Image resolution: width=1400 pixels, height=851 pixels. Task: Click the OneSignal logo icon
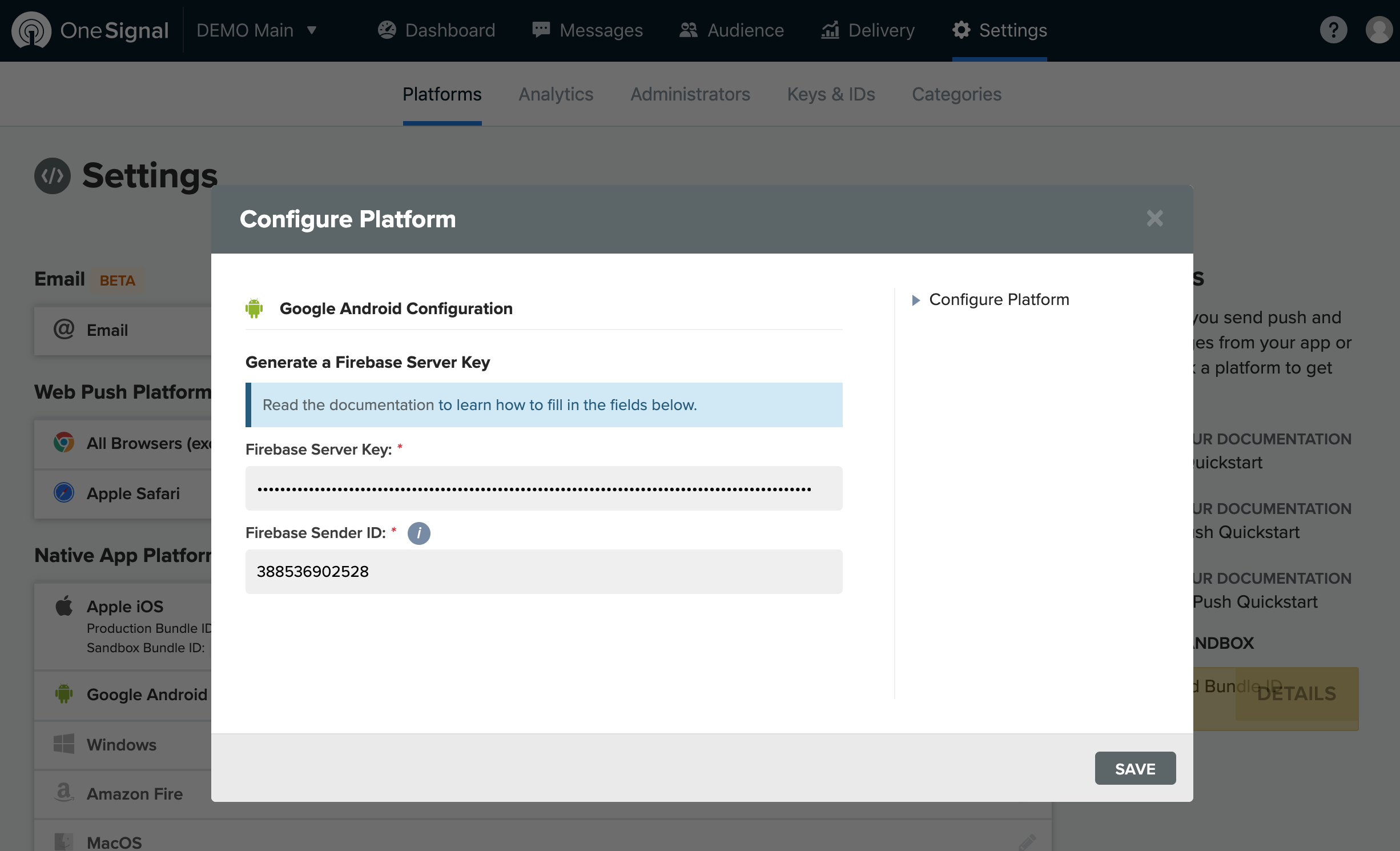[31, 30]
